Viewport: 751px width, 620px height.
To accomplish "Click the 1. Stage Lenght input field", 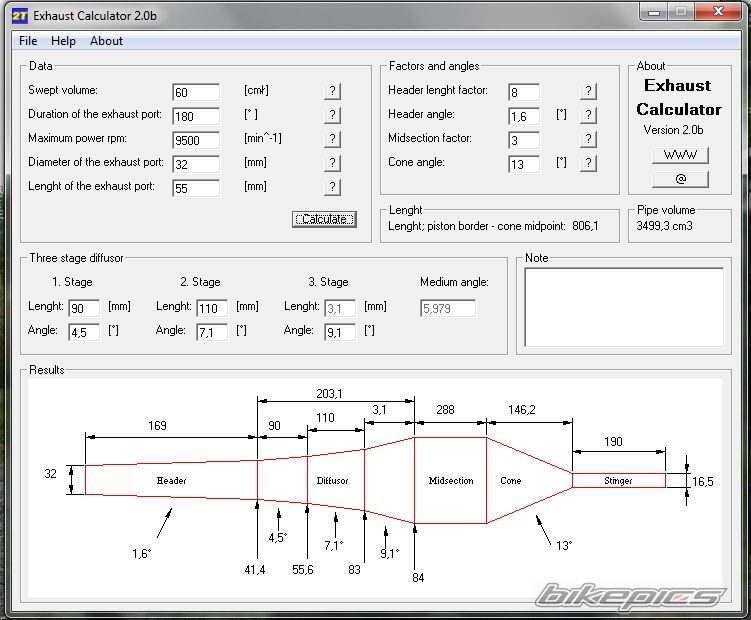I will 83,308.
